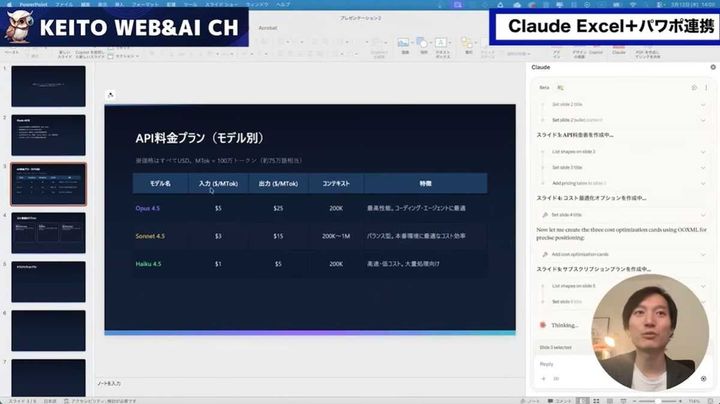Viewport: 720px width, 404px height.
Task: Click the "Slide 3 selected" chip
Action: point(555,348)
